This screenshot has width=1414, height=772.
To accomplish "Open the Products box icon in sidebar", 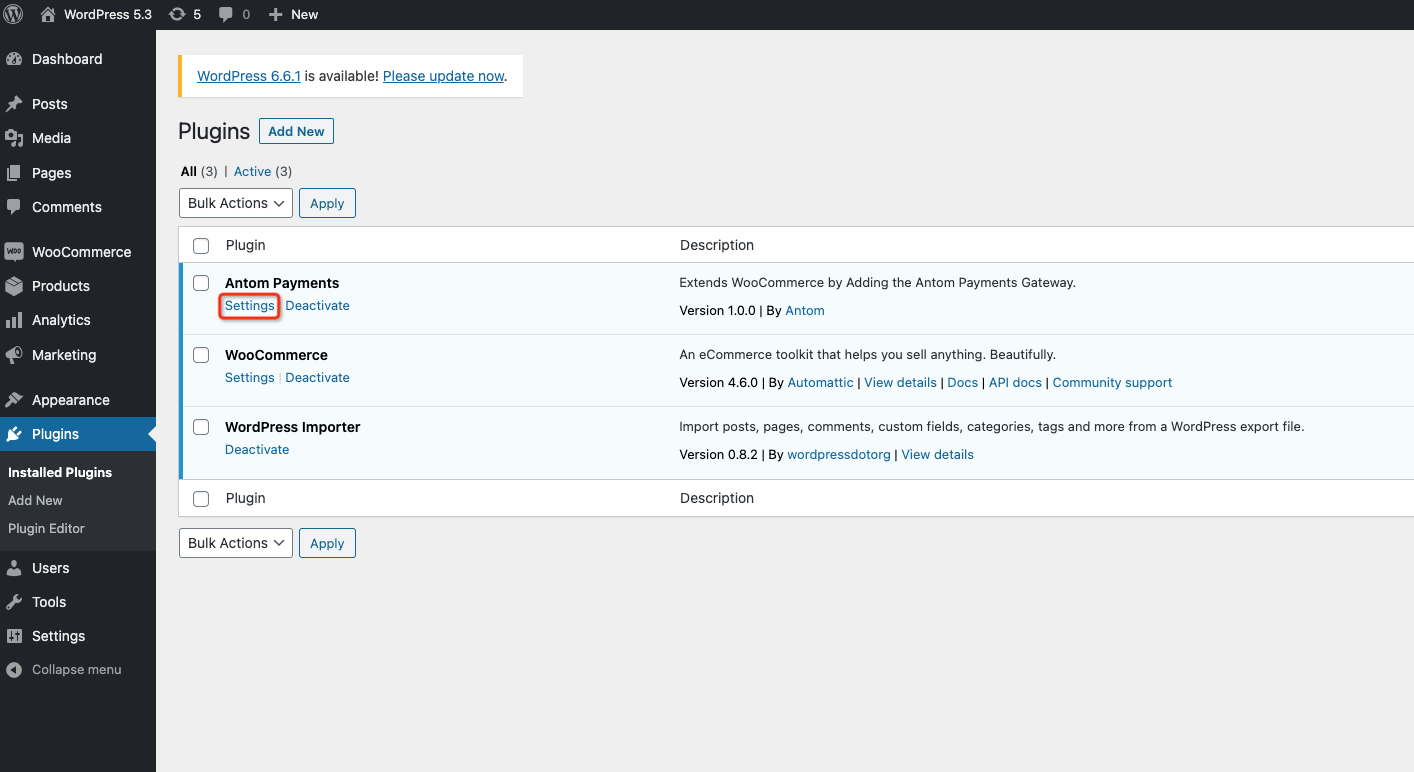I will 14,286.
